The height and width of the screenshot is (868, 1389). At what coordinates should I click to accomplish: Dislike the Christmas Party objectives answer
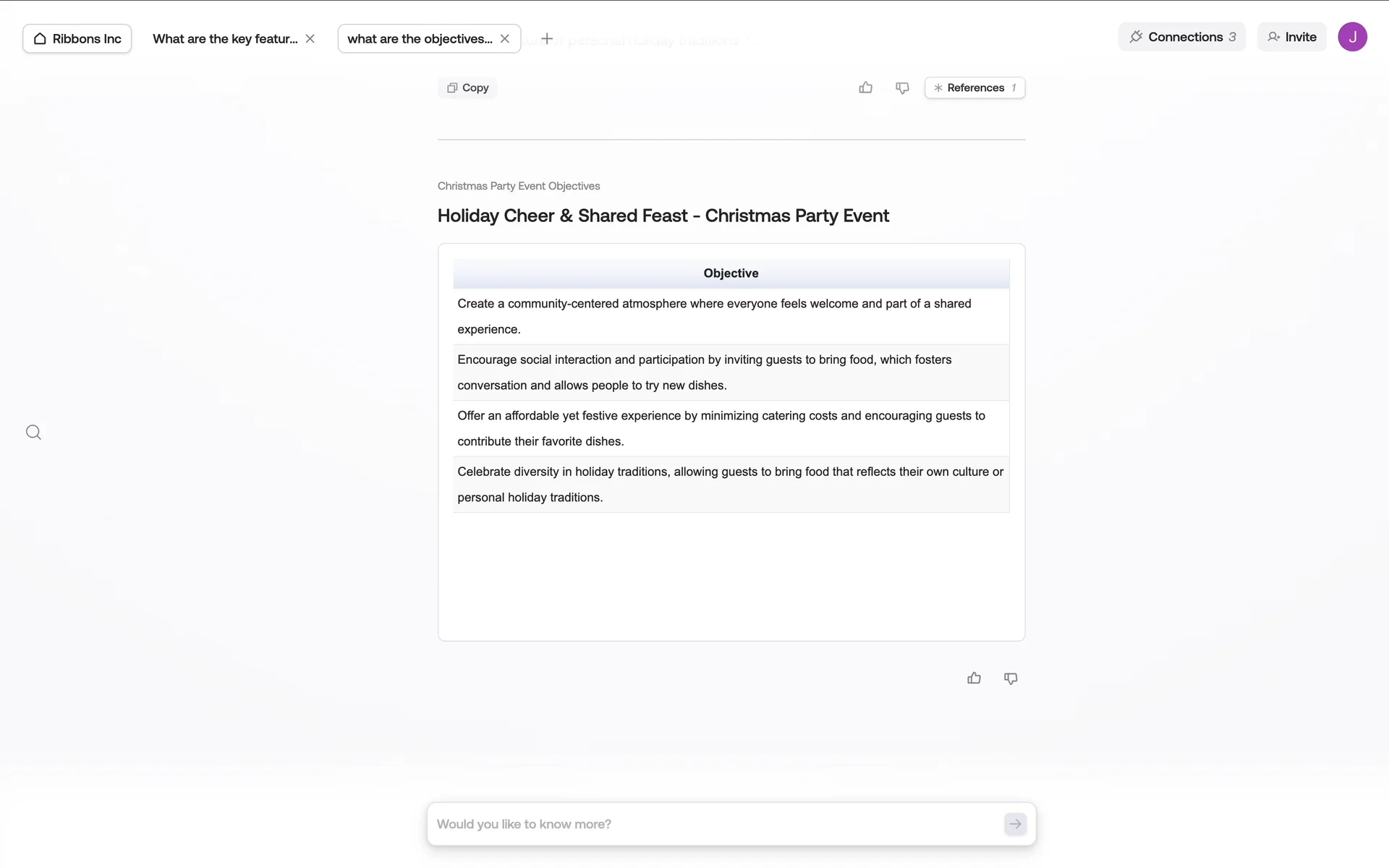1011,678
